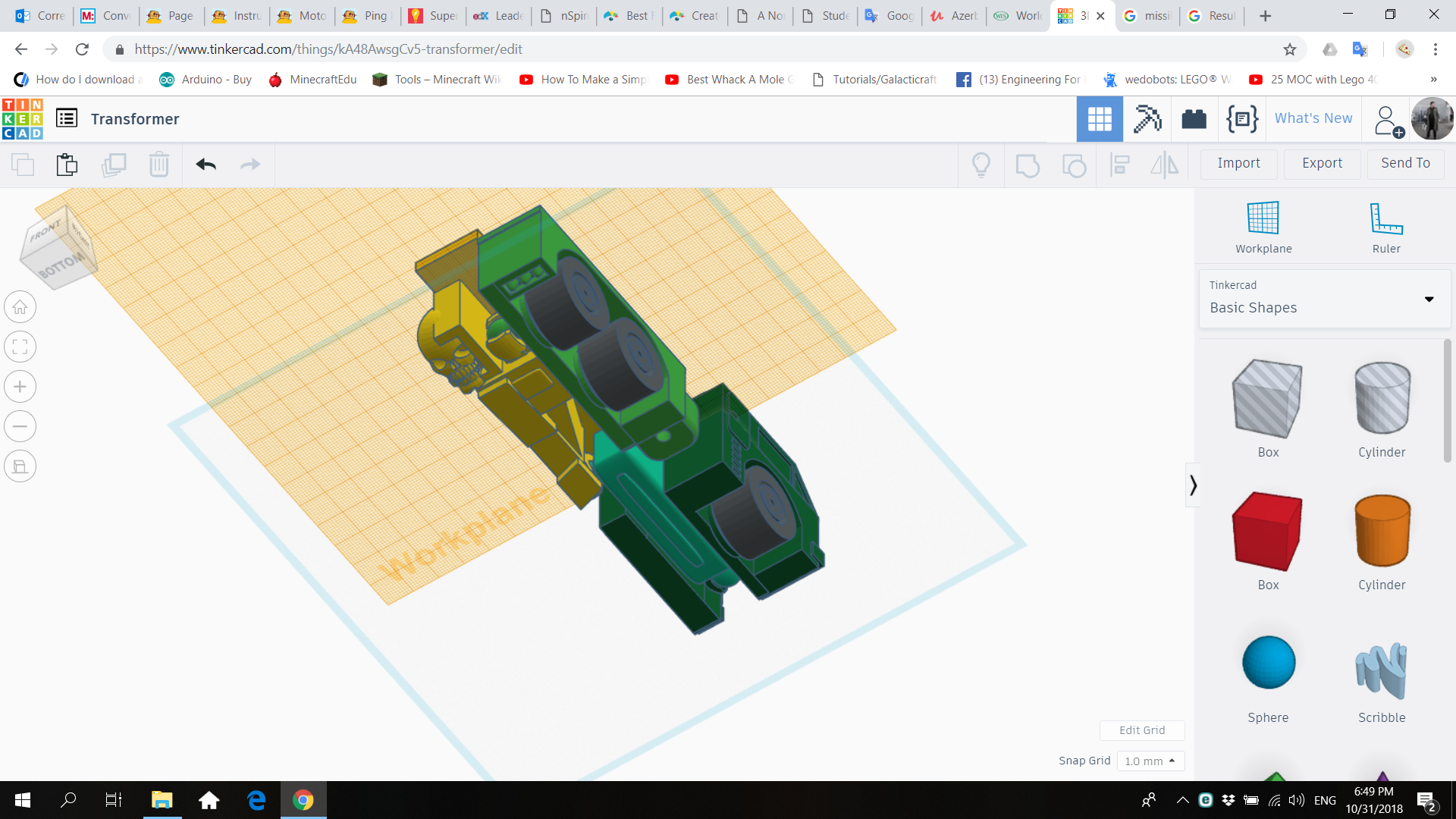Image resolution: width=1456 pixels, height=819 pixels.
Task: Click the Paste clipboard icon
Action: coord(67,164)
